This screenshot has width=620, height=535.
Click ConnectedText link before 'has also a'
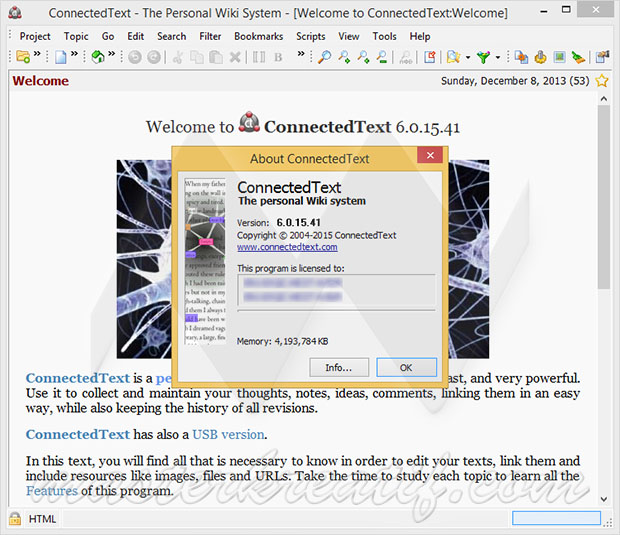point(78,434)
